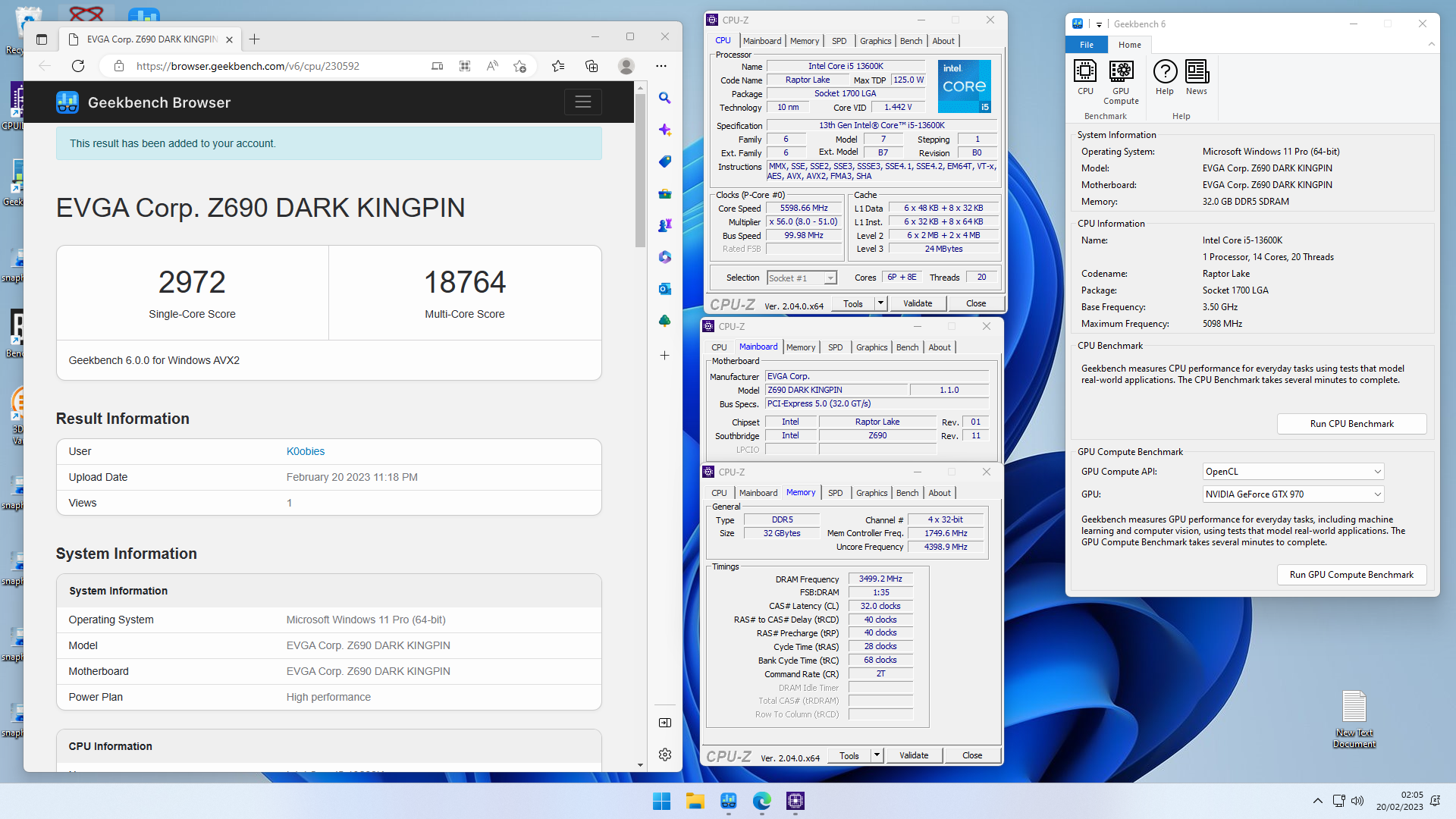Viewport: 1456px width, 819px height.
Task: Open Outlook icon in Edge sidebar
Action: tap(664, 289)
